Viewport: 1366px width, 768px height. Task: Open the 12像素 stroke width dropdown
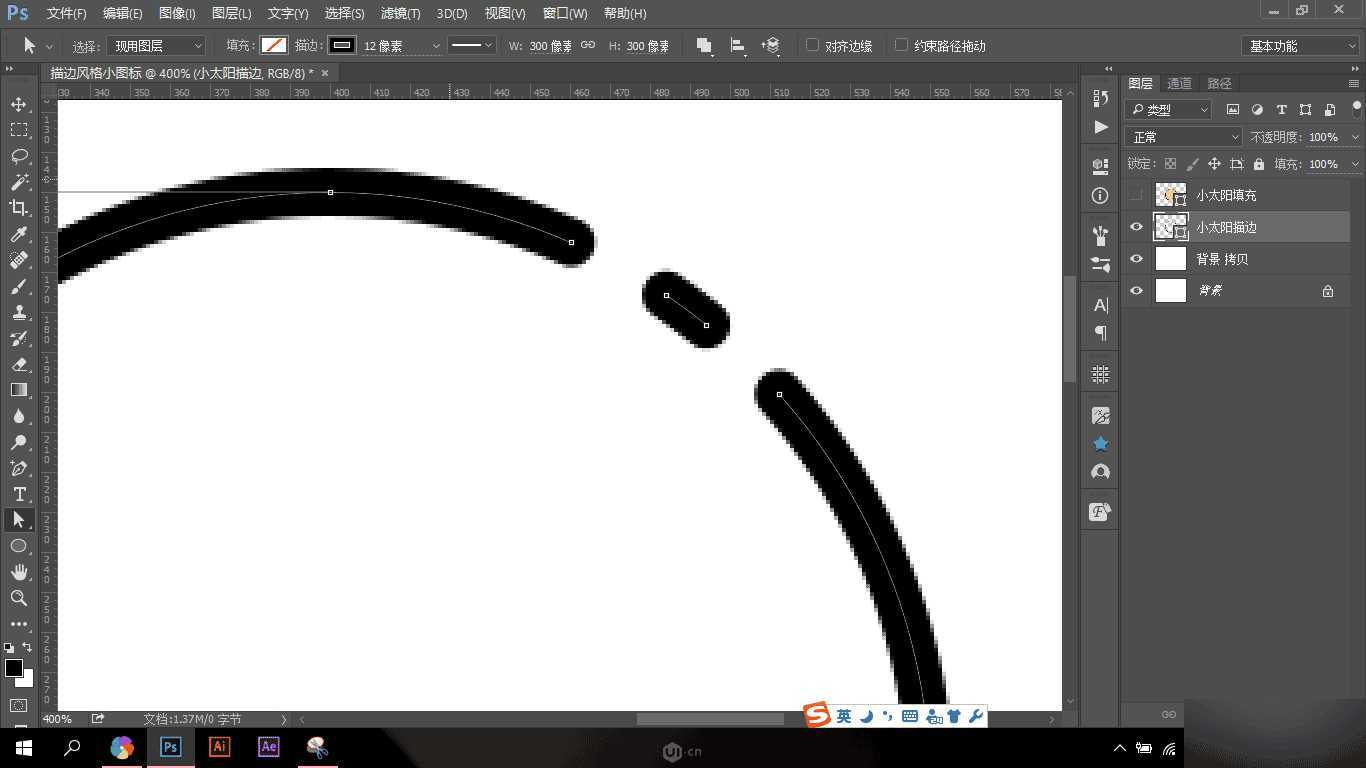click(435, 45)
